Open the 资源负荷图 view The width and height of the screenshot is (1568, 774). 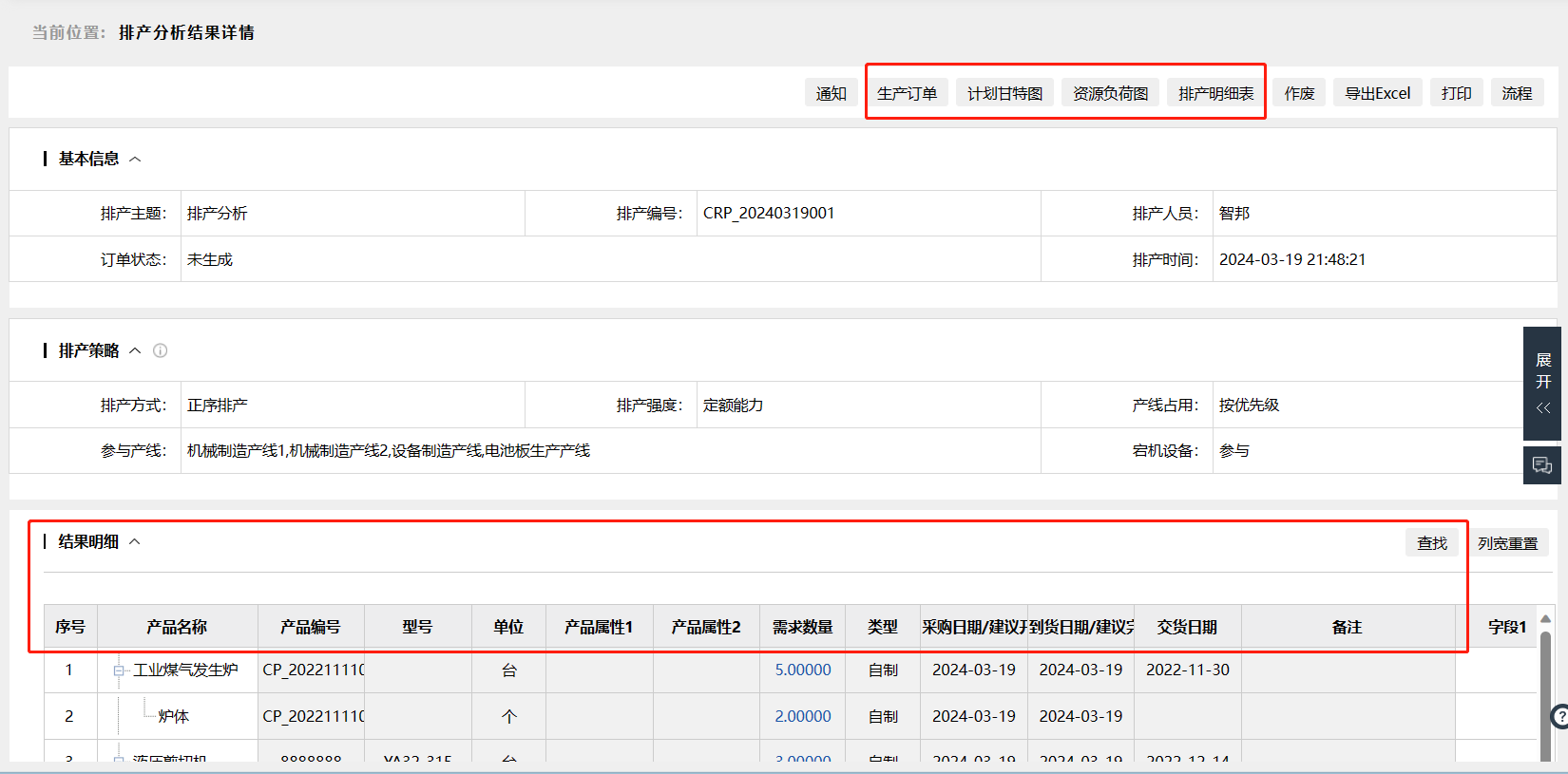1110,93
